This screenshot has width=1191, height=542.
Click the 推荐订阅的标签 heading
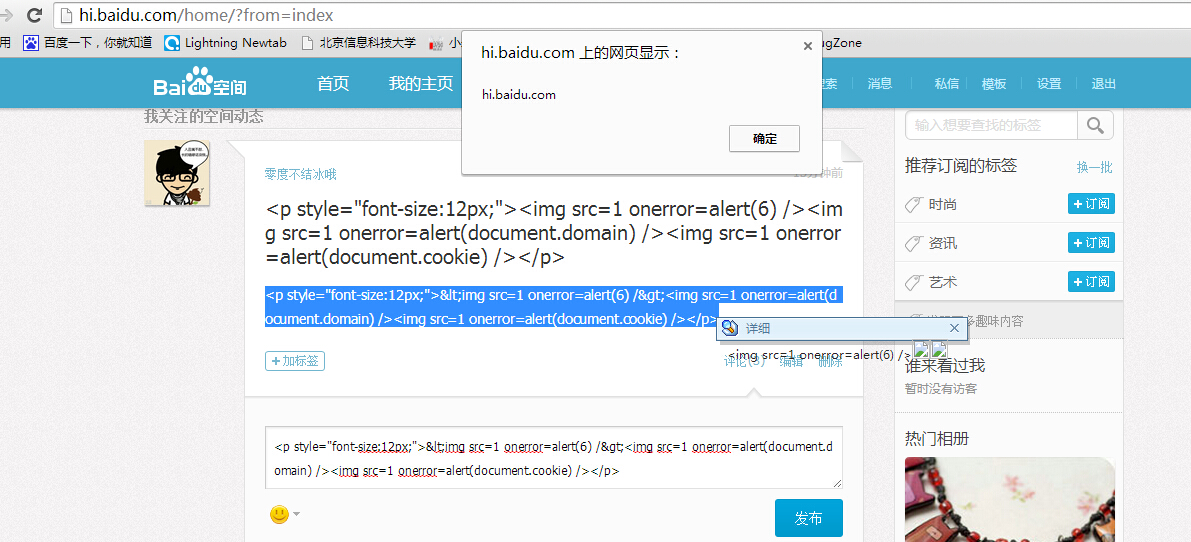(x=961, y=165)
